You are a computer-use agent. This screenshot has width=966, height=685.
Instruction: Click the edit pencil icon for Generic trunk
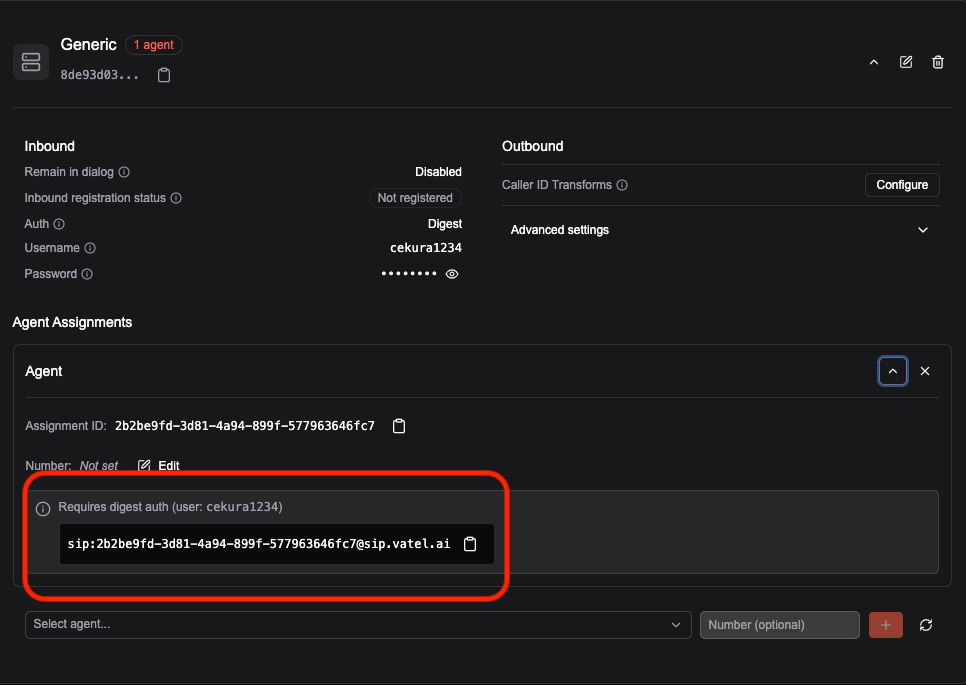(906, 62)
